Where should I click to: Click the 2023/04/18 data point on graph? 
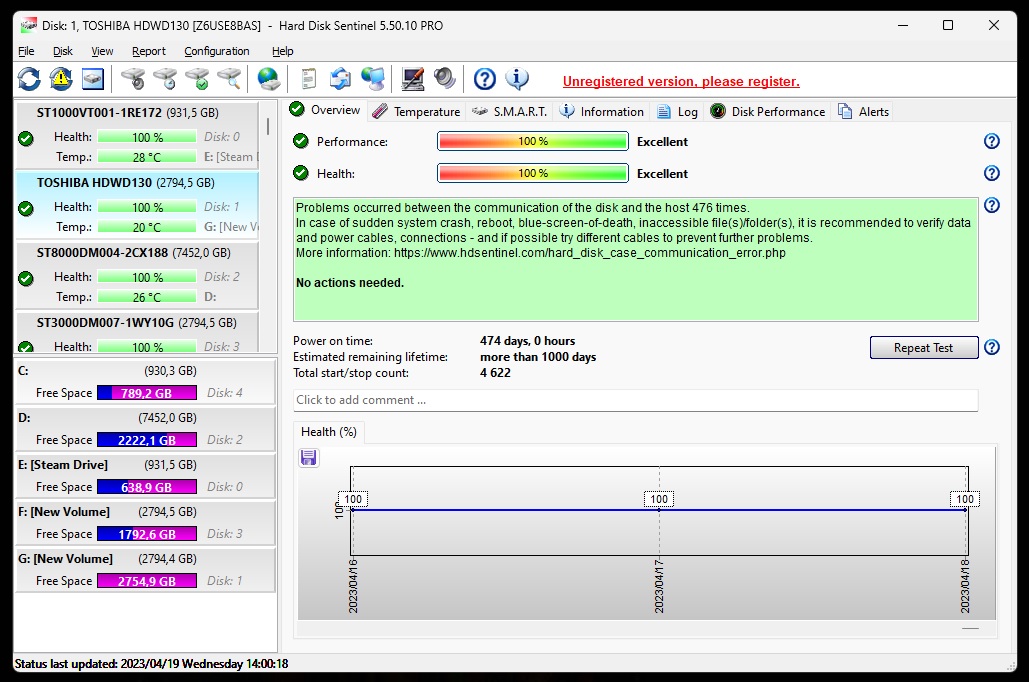(966, 509)
